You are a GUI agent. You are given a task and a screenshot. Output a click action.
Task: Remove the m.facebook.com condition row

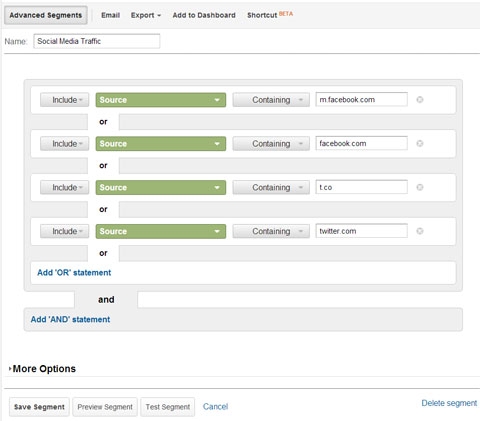pos(420,100)
